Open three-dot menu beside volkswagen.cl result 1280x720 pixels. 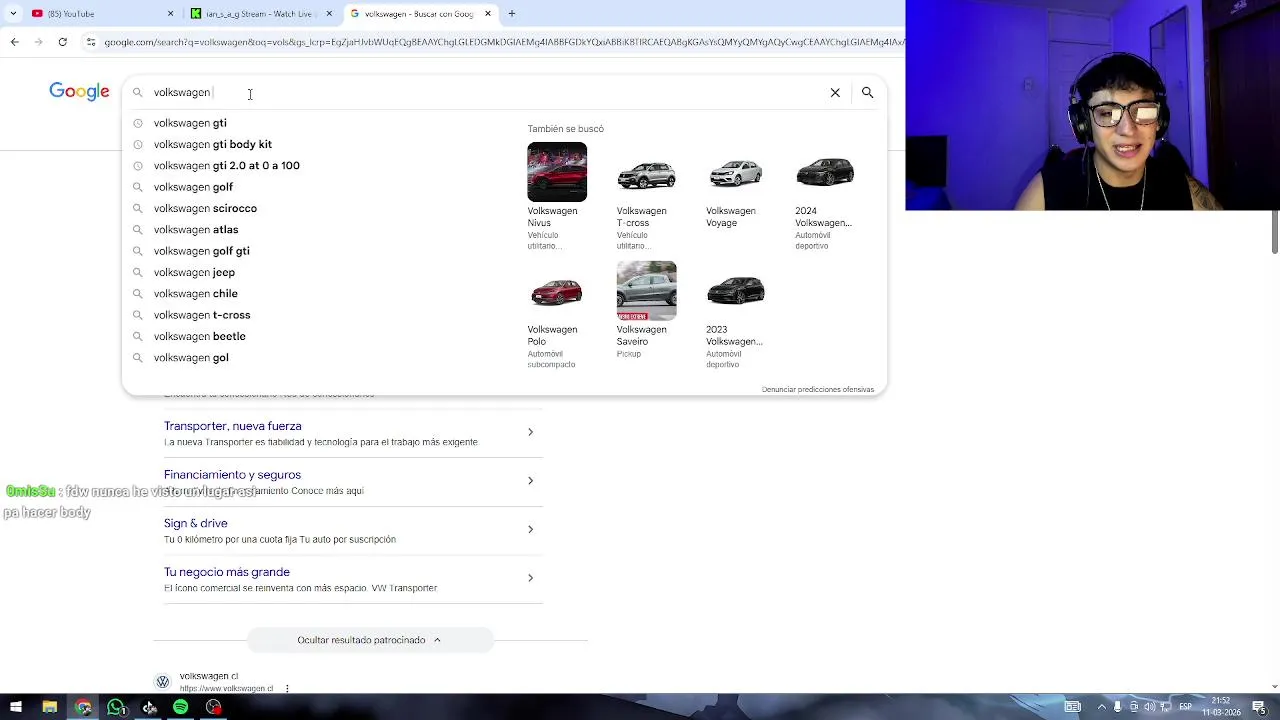[287, 688]
